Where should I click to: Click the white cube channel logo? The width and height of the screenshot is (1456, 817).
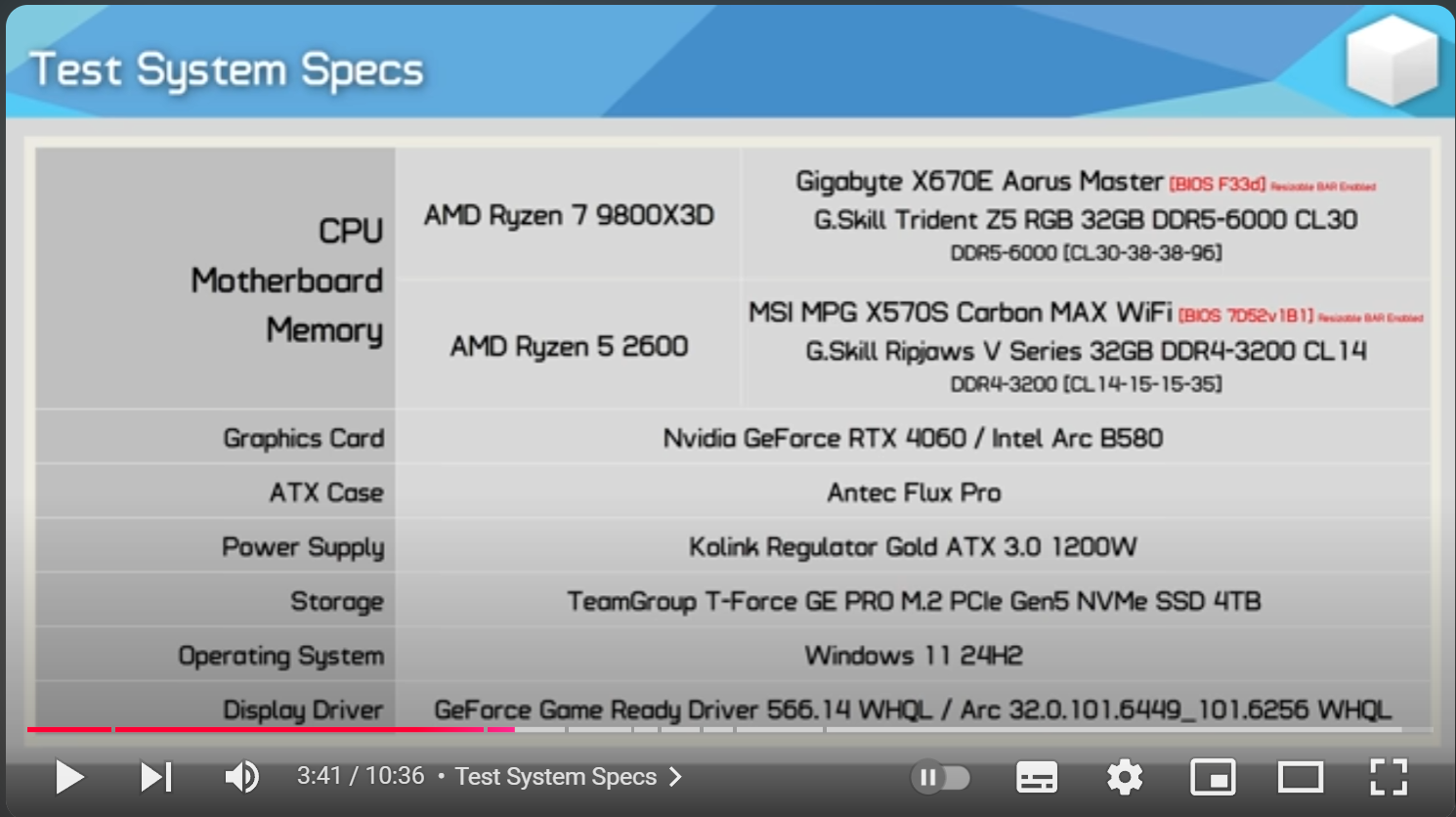1392,61
